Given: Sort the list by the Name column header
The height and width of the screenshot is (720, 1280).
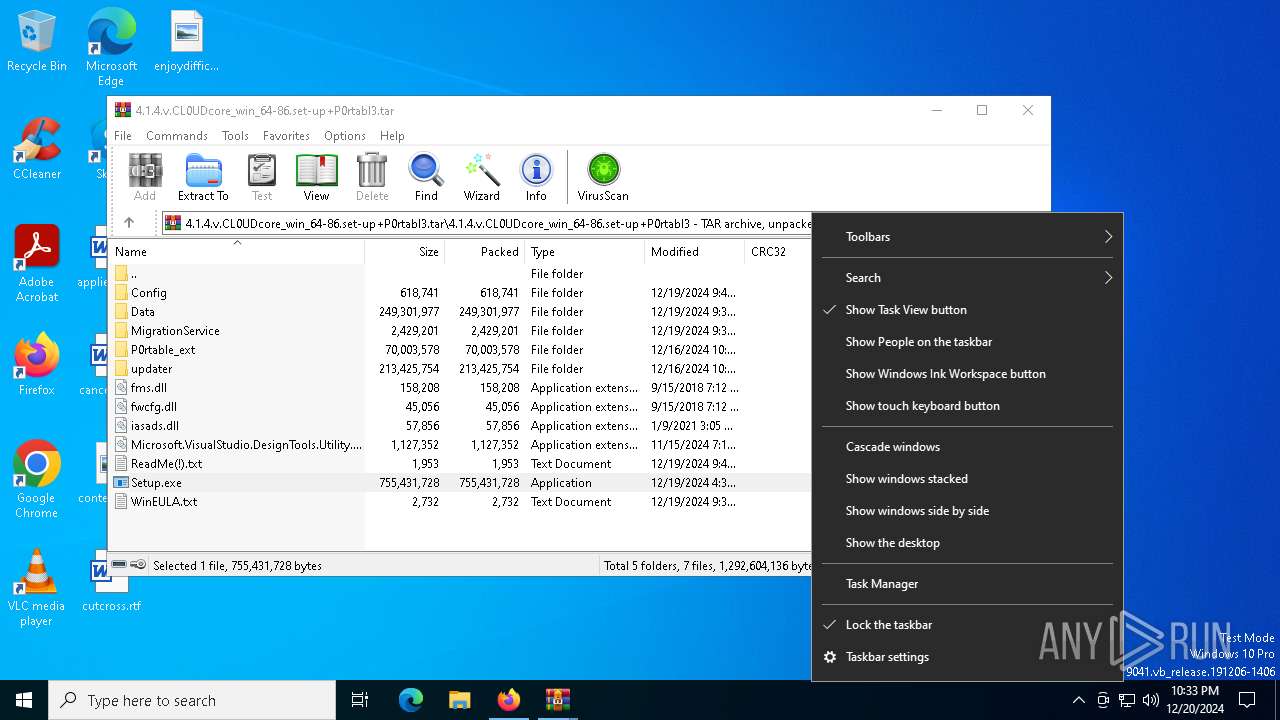Looking at the screenshot, I should (237, 251).
